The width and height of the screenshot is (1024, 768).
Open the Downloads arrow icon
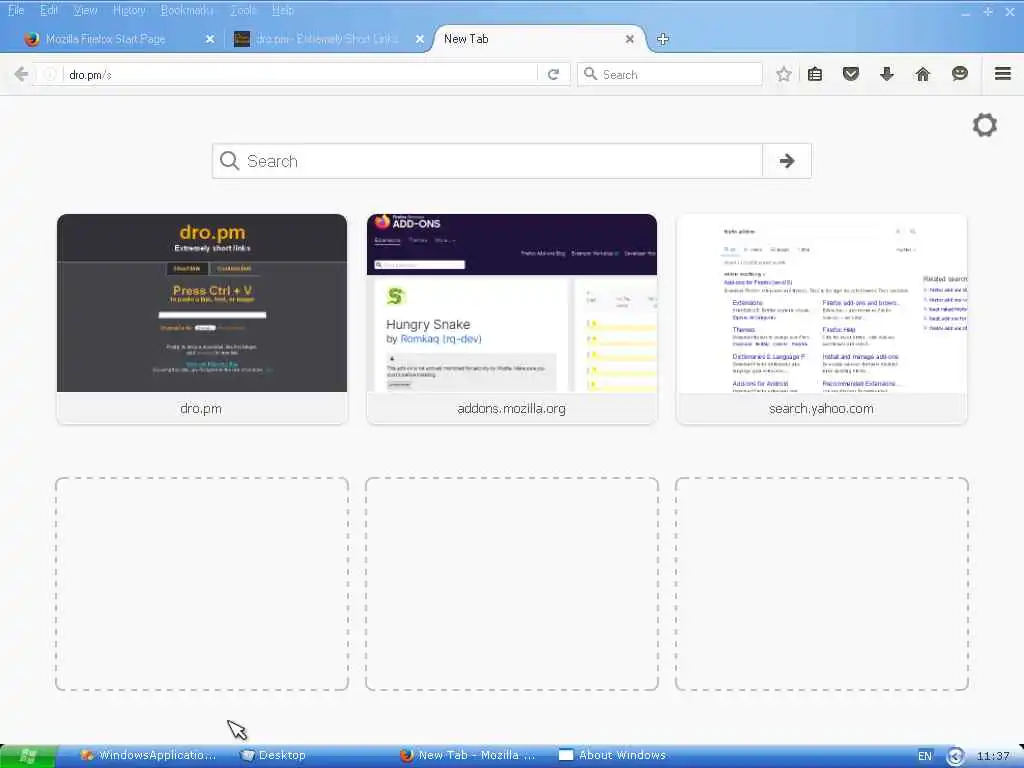tap(886, 74)
